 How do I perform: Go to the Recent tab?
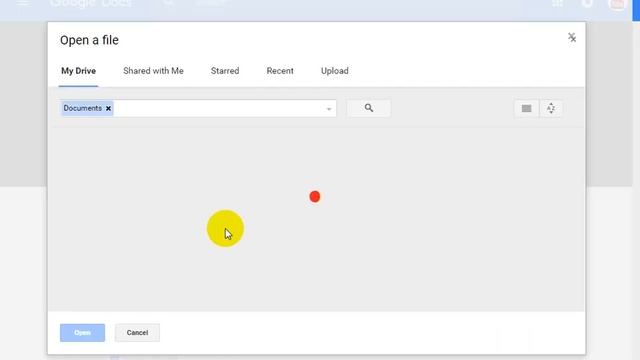(280, 71)
